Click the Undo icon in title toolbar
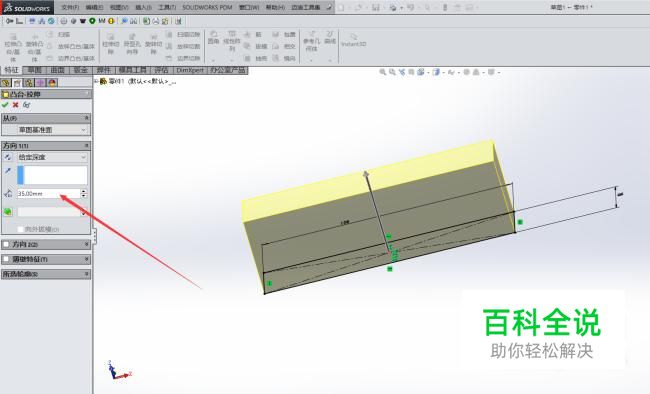The image size is (650, 394). pyautogui.click(x=410, y=7)
